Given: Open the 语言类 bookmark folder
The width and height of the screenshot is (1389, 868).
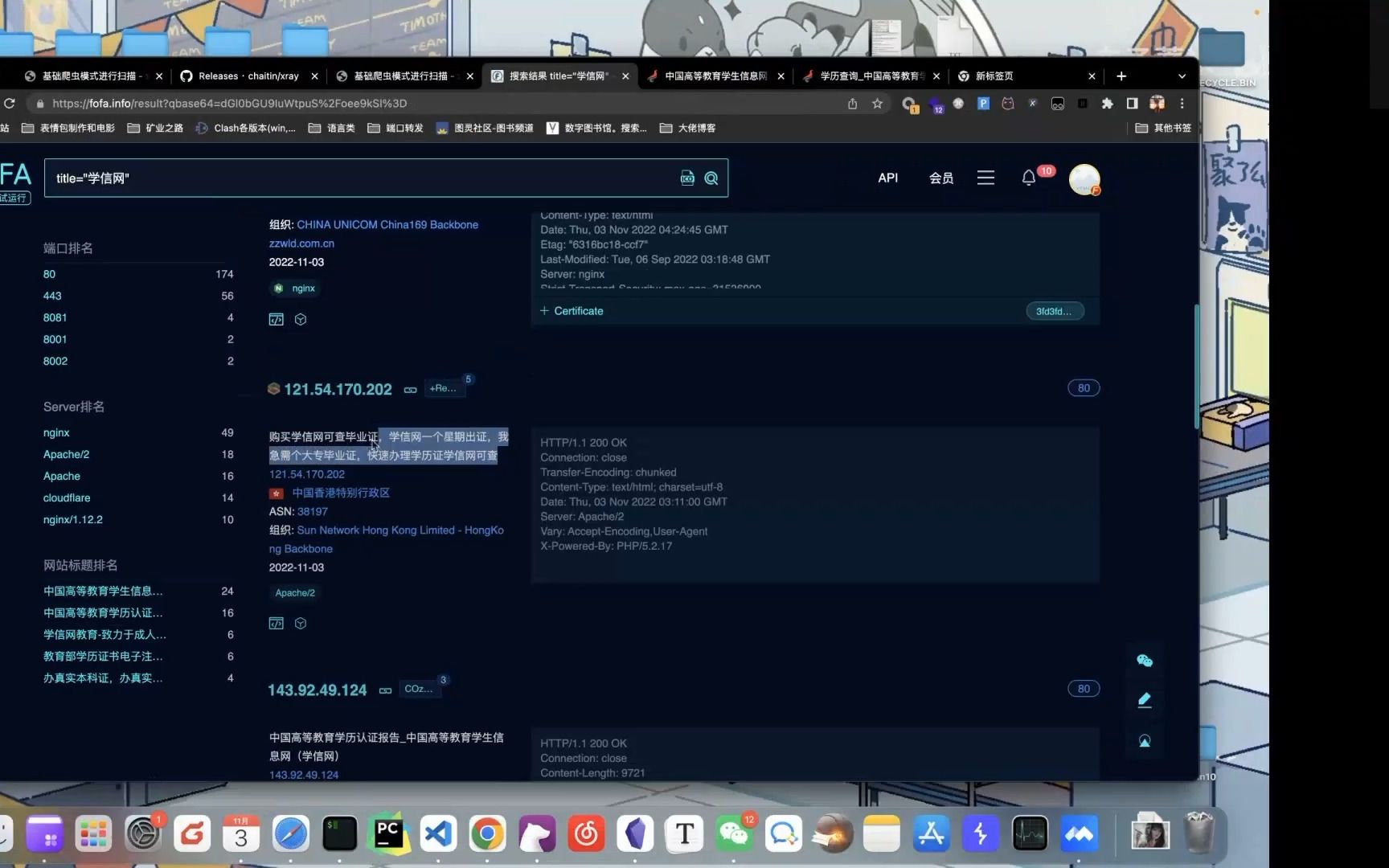Looking at the screenshot, I should (x=332, y=128).
